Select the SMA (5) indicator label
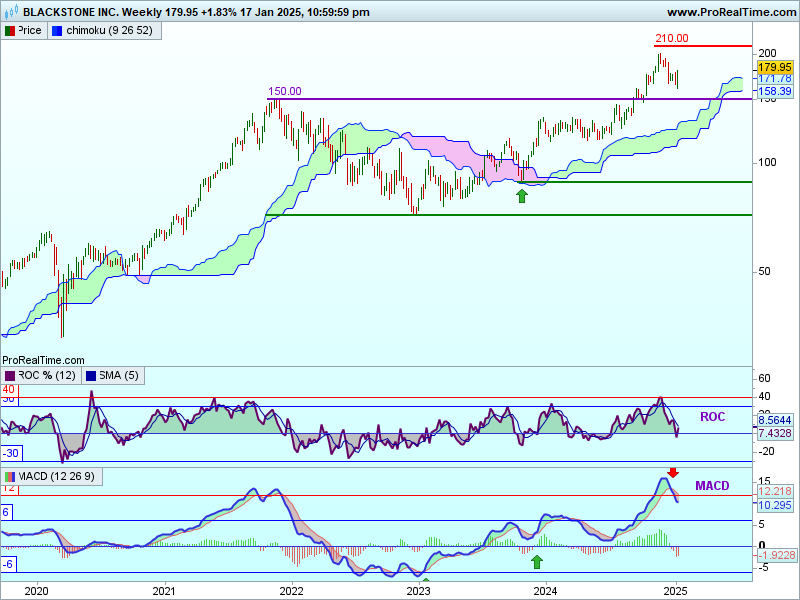 tap(117, 375)
